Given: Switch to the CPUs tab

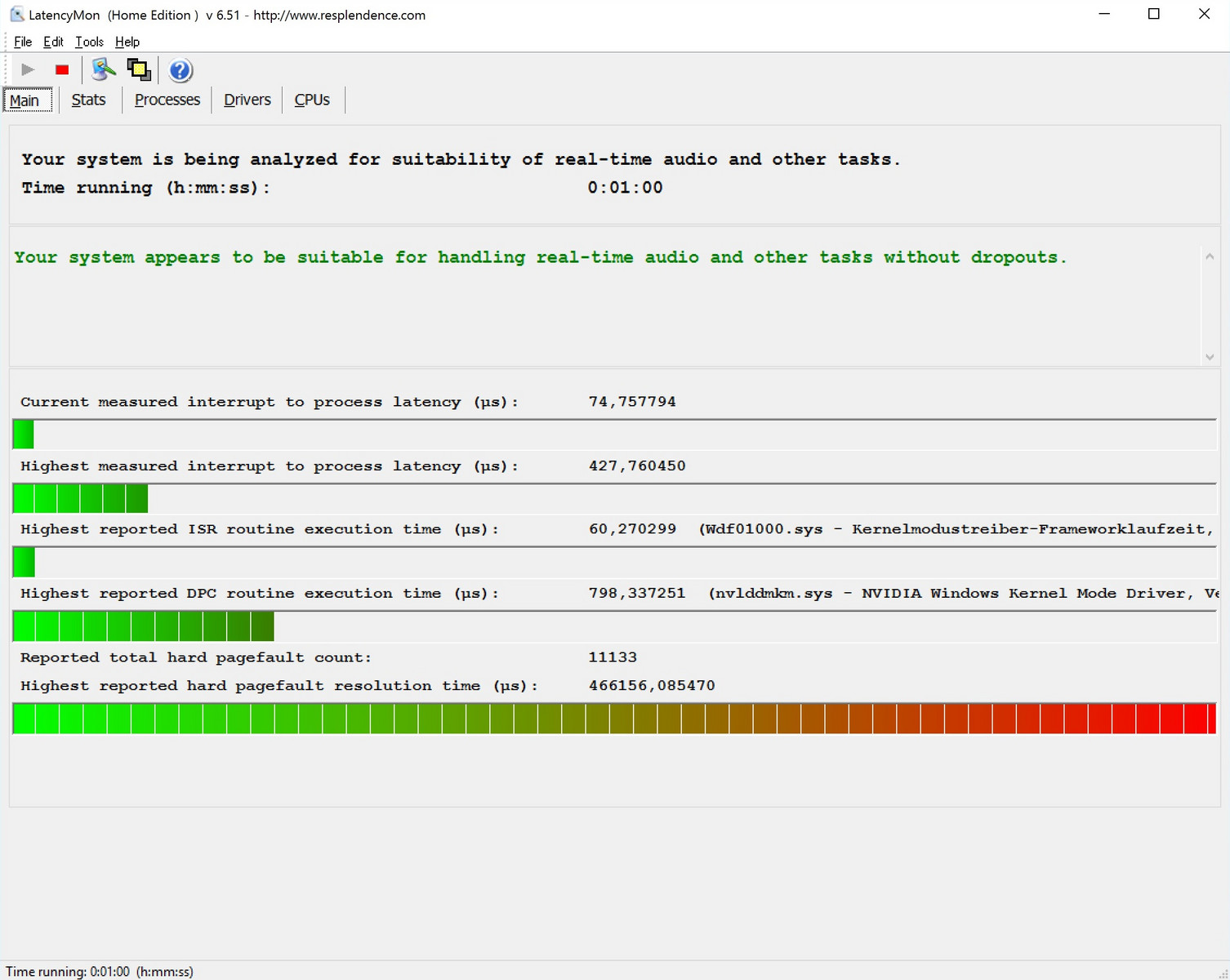Looking at the screenshot, I should (312, 100).
